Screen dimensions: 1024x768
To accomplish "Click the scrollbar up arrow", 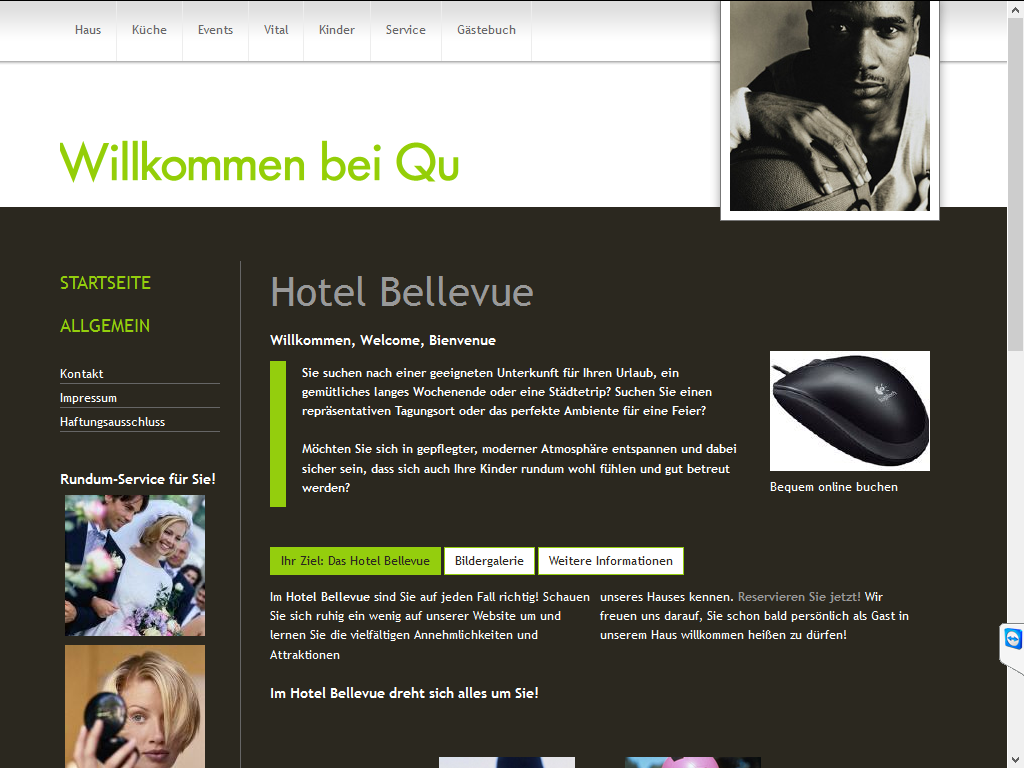I will [1016, 8].
